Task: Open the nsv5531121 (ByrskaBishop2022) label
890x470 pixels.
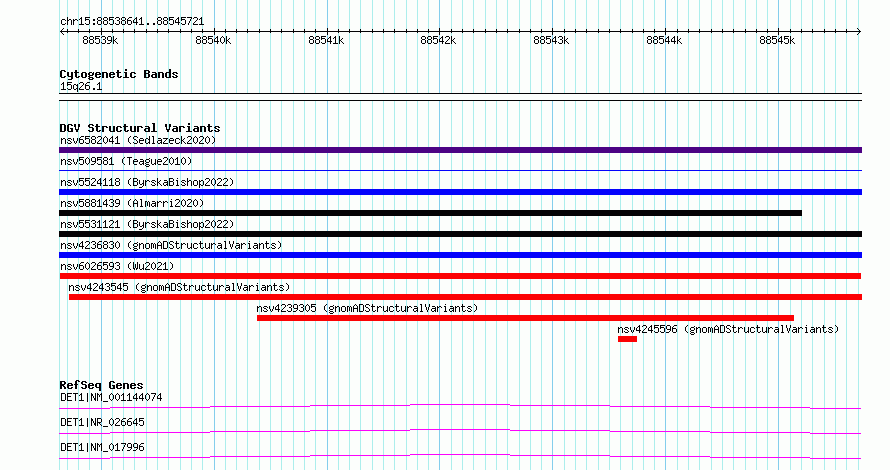Action: (x=147, y=224)
